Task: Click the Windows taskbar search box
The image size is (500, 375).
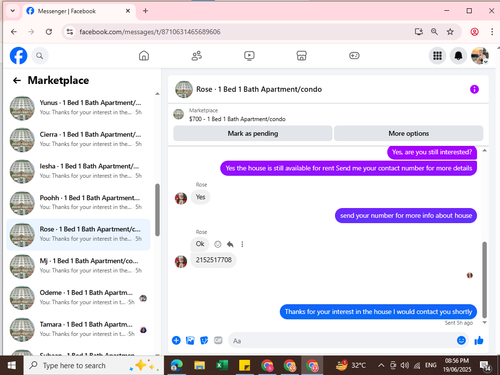Action: 93,366
